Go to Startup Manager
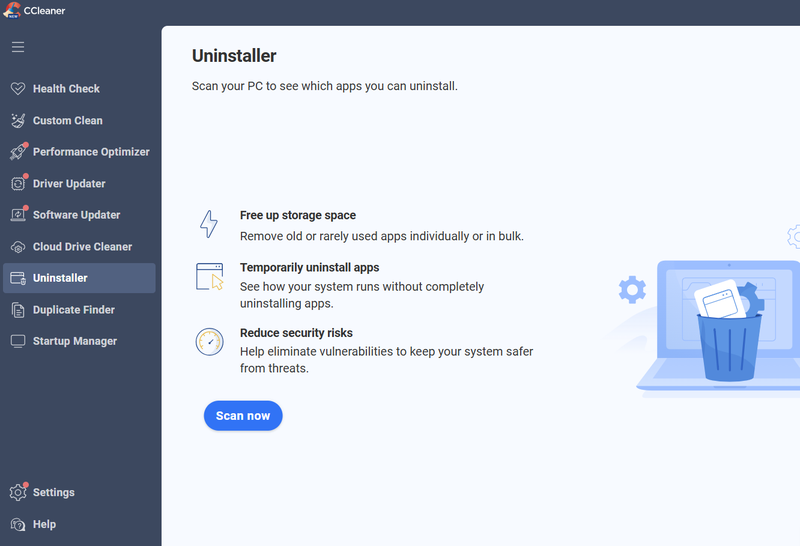This screenshot has height=546, width=800. click(x=75, y=341)
